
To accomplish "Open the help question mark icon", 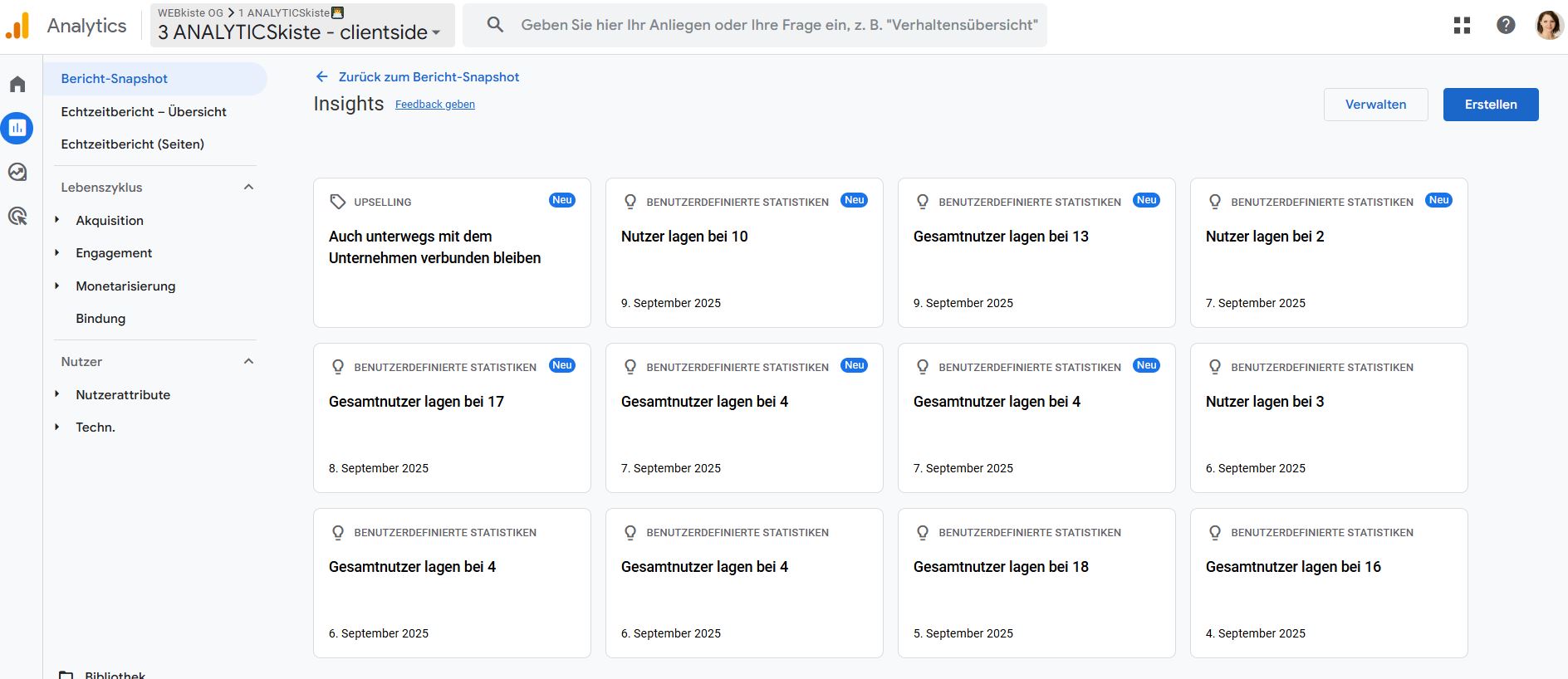I will pos(1506,25).
